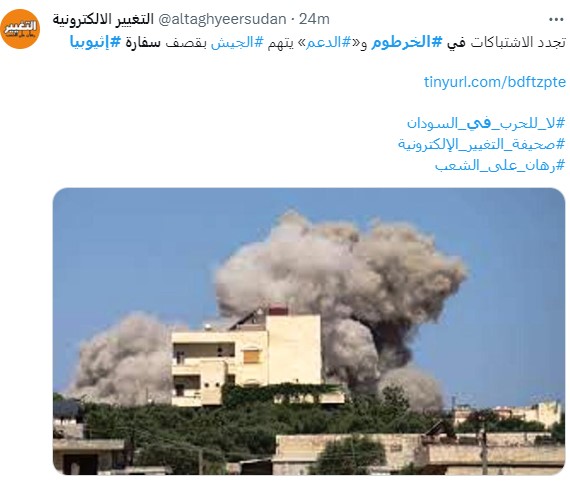Open the @altaghyeersudan handle link
Screen dimensions: 570x482
point(222,19)
